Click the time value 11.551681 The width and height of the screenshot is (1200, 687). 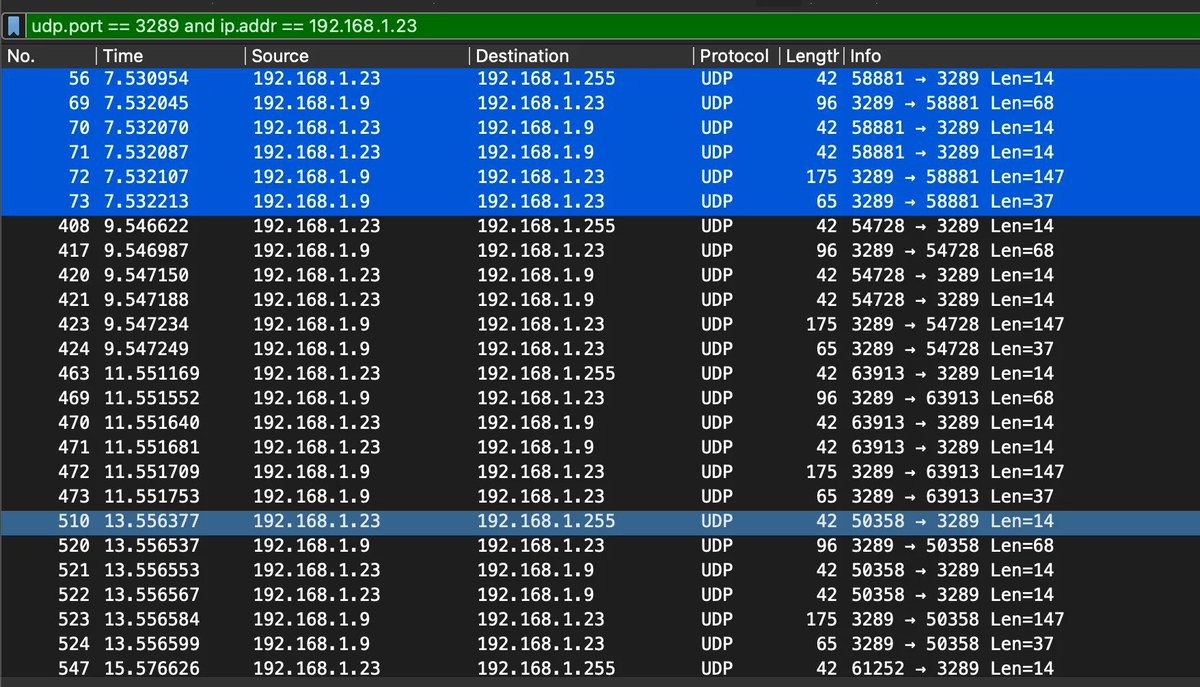coord(151,447)
